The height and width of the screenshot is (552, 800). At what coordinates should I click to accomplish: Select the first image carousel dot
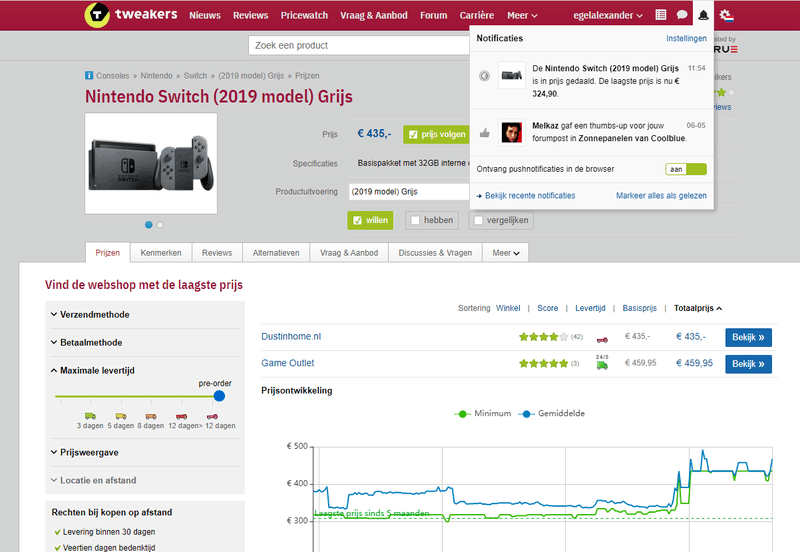(x=148, y=224)
